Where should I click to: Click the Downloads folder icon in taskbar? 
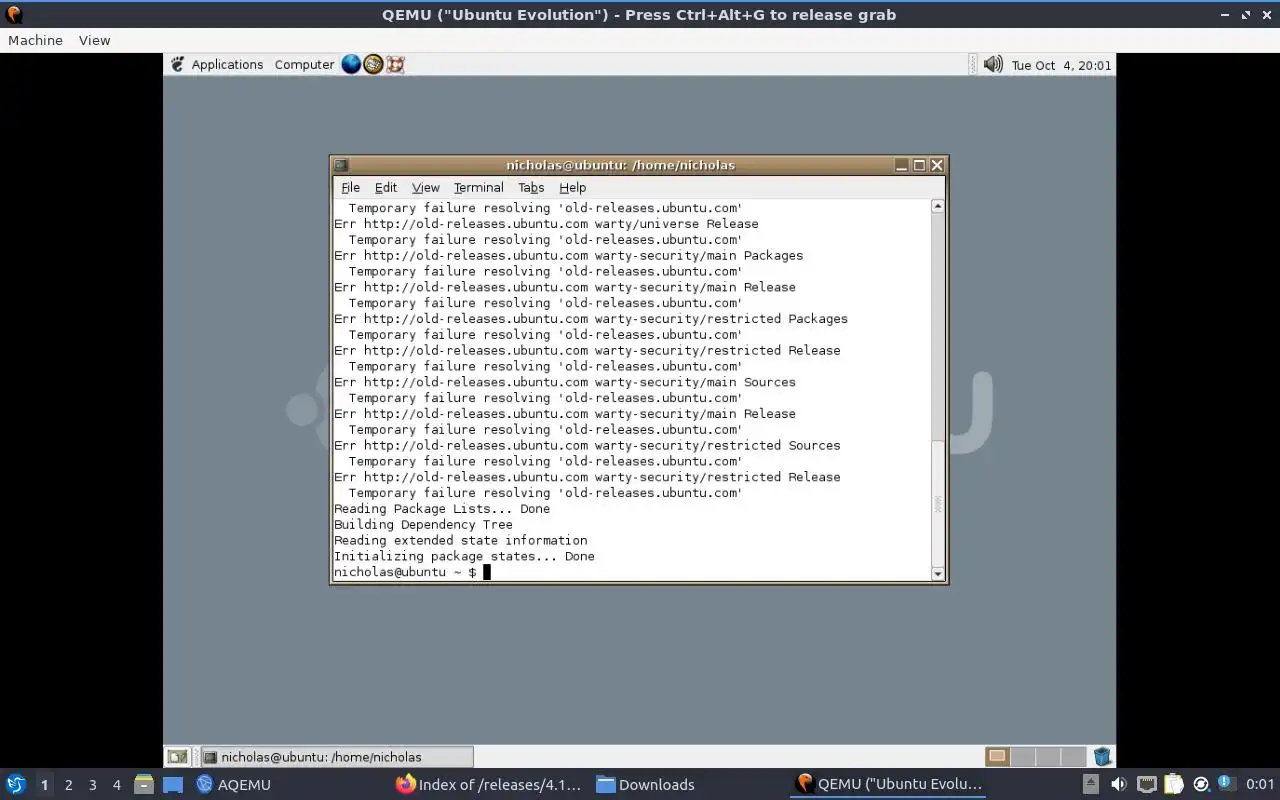point(606,784)
